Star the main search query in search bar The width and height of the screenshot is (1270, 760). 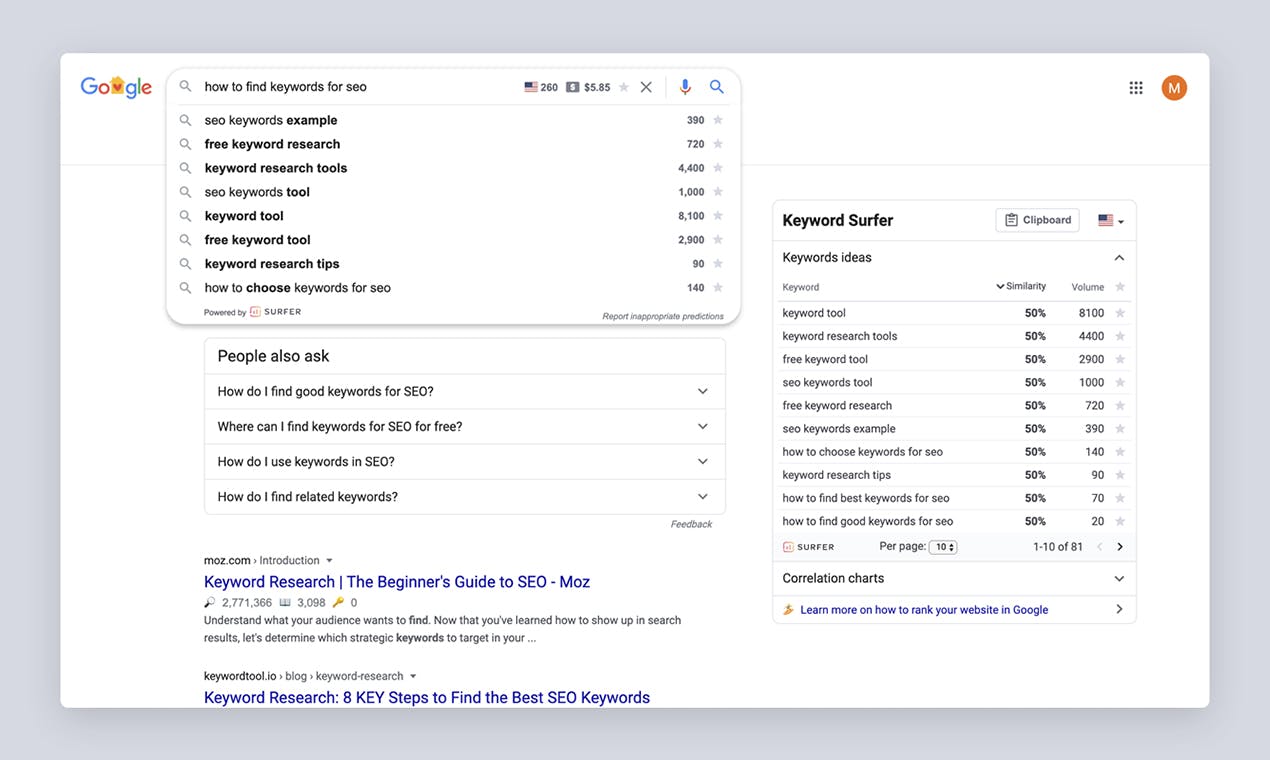pos(624,87)
